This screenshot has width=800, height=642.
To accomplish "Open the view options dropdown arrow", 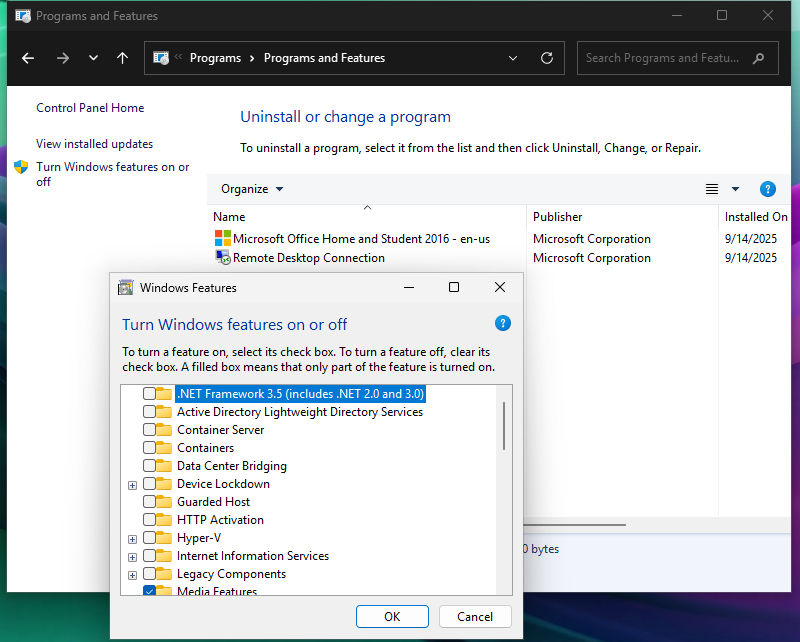I will click(x=735, y=189).
